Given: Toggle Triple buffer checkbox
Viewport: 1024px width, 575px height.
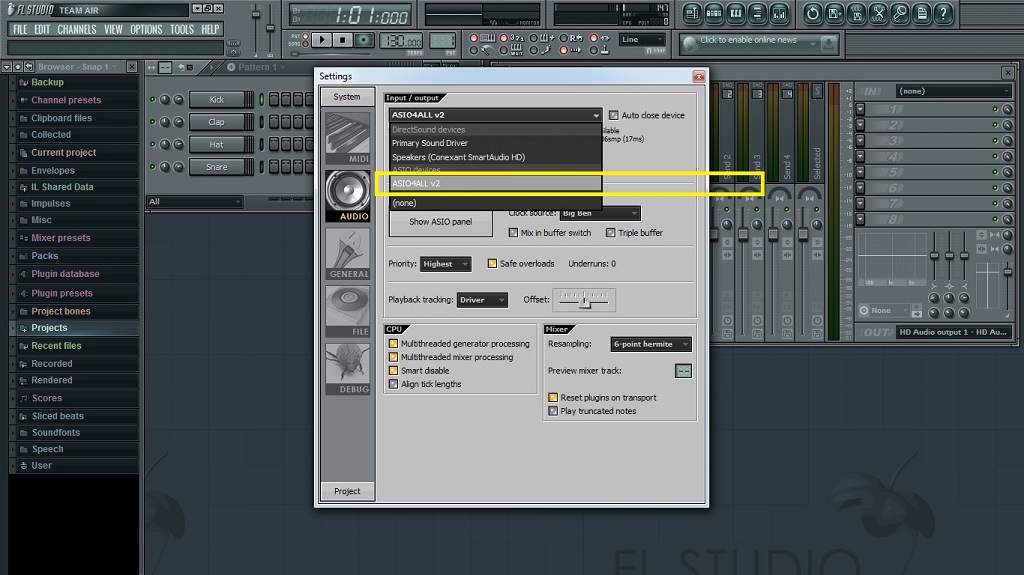Looking at the screenshot, I should pos(610,233).
